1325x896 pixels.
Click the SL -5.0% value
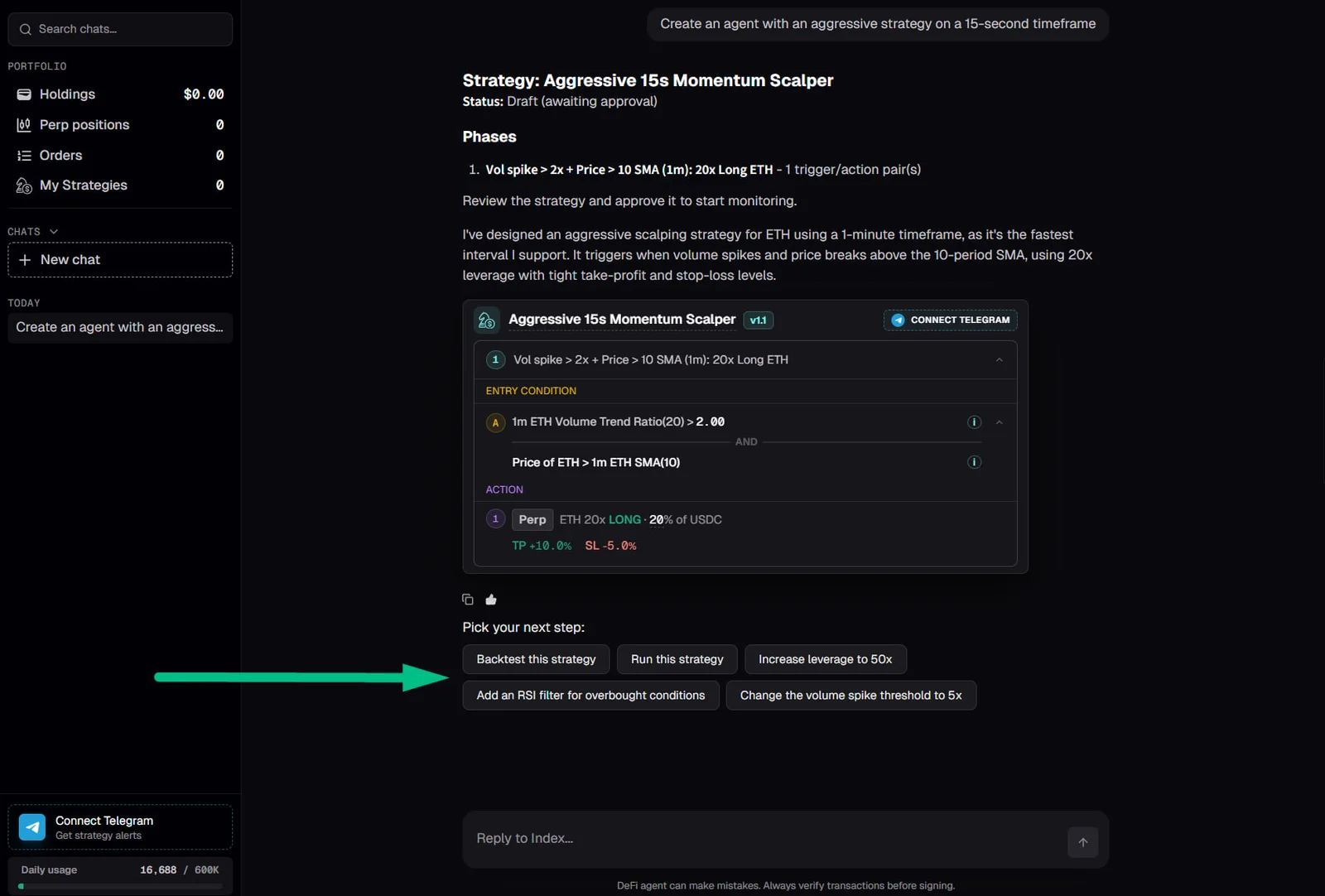point(611,546)
